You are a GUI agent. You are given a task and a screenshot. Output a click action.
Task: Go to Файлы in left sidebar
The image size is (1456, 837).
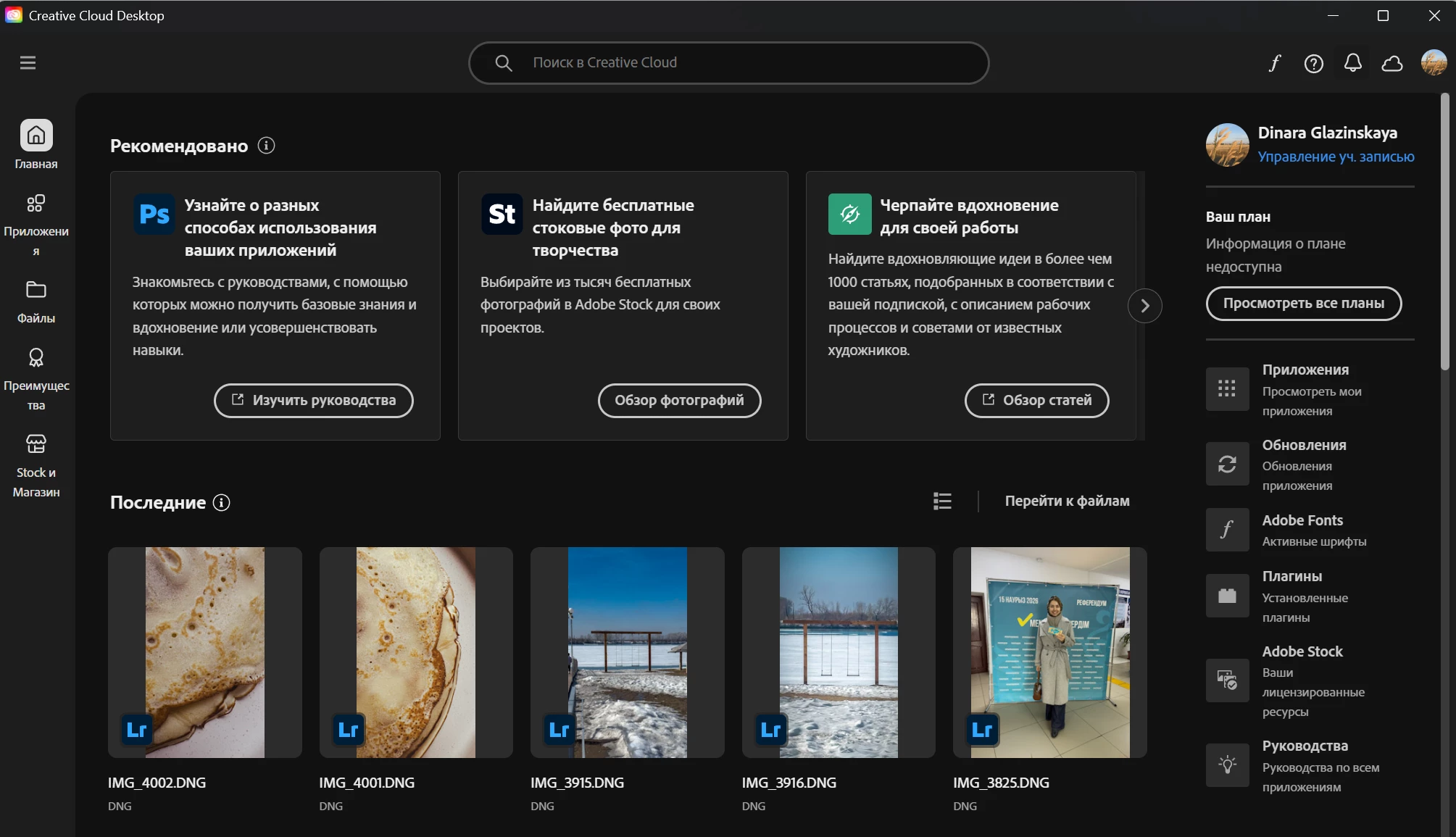(x=36, y=301)
